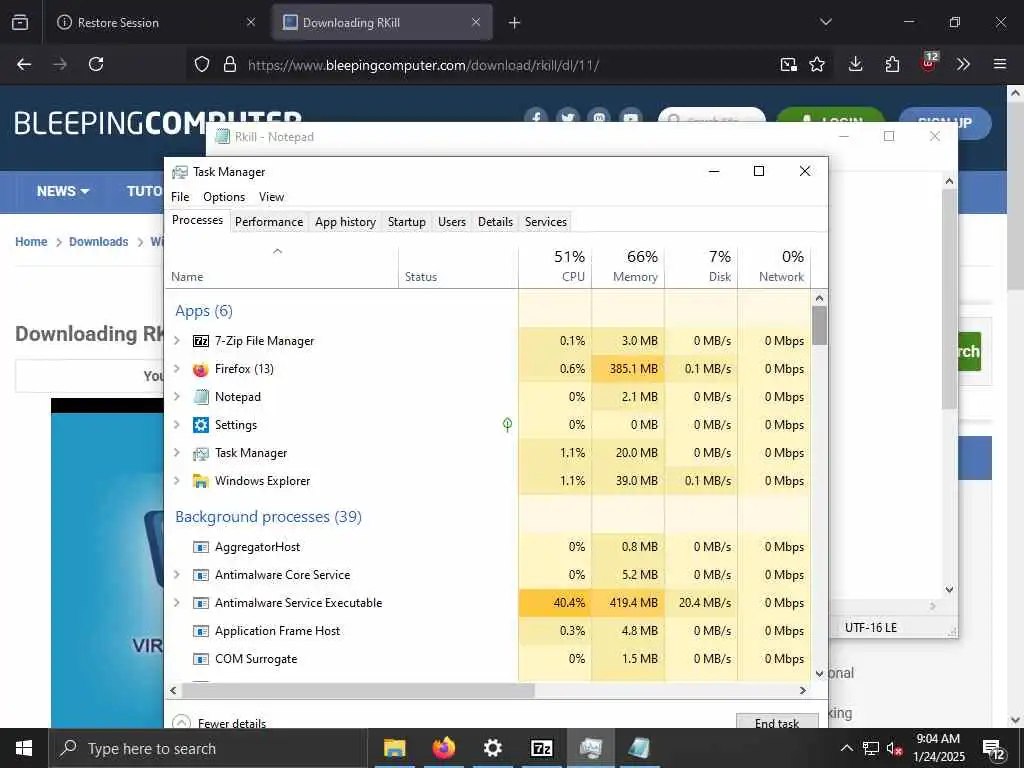Switch to the Services tab

546,222
